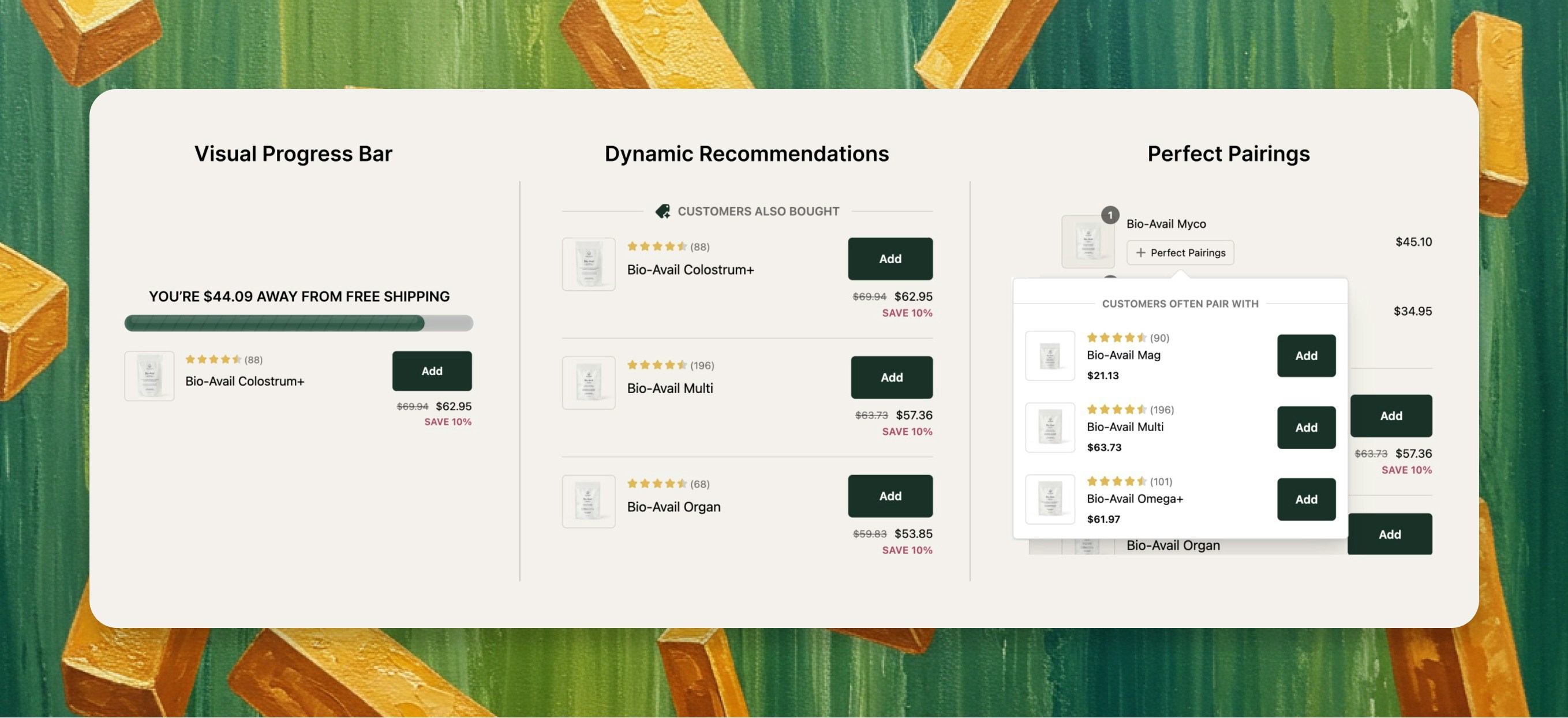1568x718 pixels.
Task: Open Bio-Avail Myco product thumbnail
Action: 1087,242
